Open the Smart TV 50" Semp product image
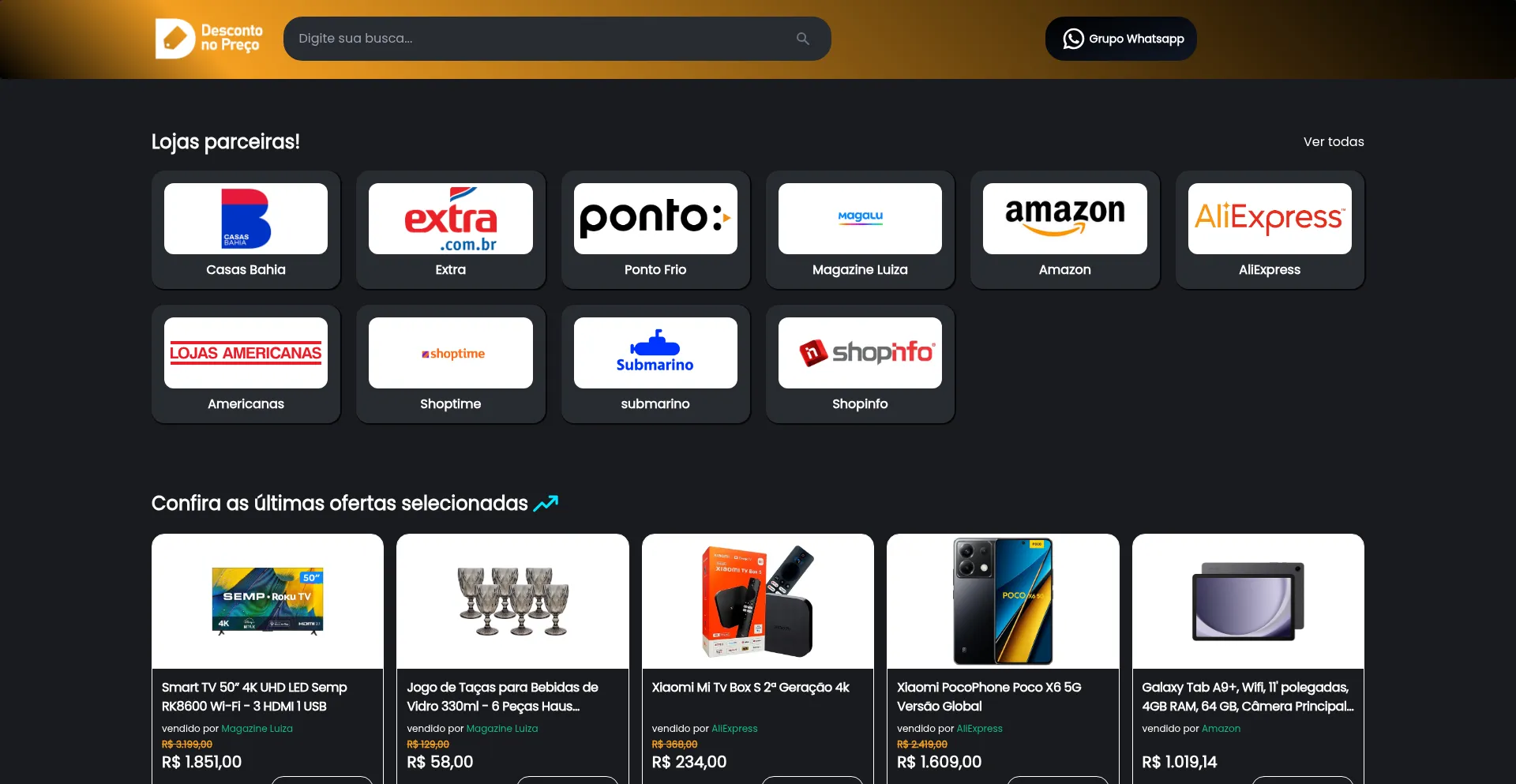Viewport: 1516px width, 784px height. click(268, 601)
